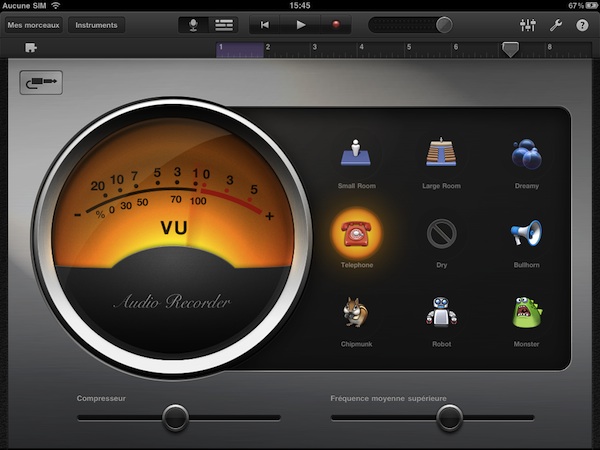Select the Large Room effect icon
600x450 pixels.
441,152
